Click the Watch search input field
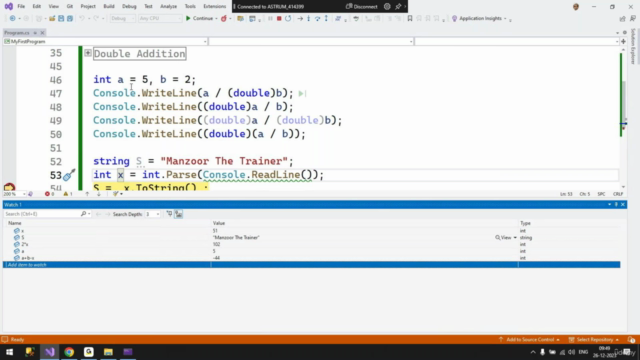The height and width of the screenshot is (360, 640). [42, 214]
